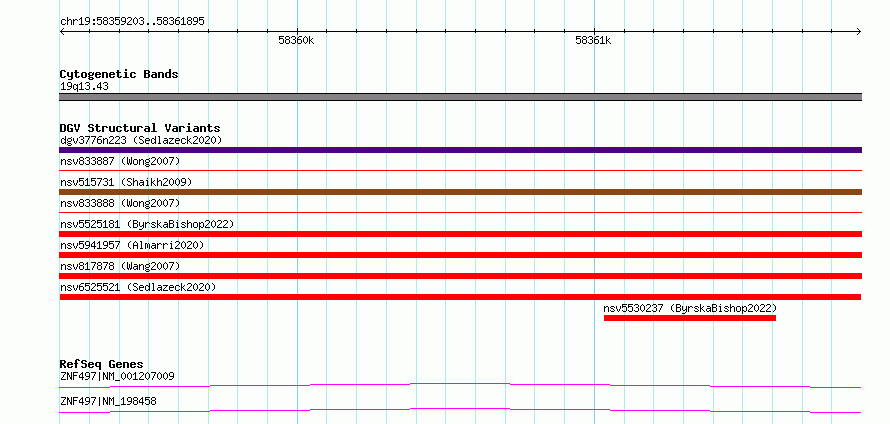890x424 pixels.
Task: Click the red nsv6525521 variant bar
Action: click(460, 297)
